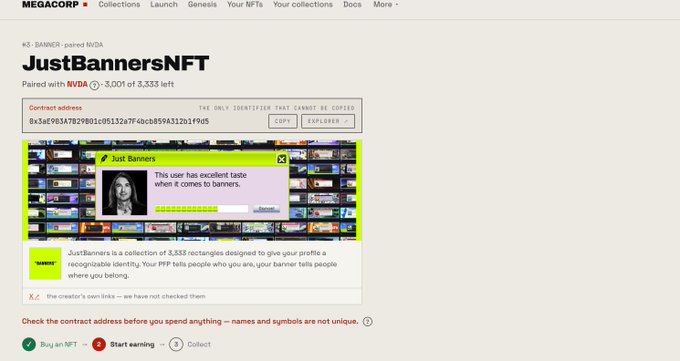Click the green checkmark Buy an NFT step
680x361 pixels.
(29, 345)
